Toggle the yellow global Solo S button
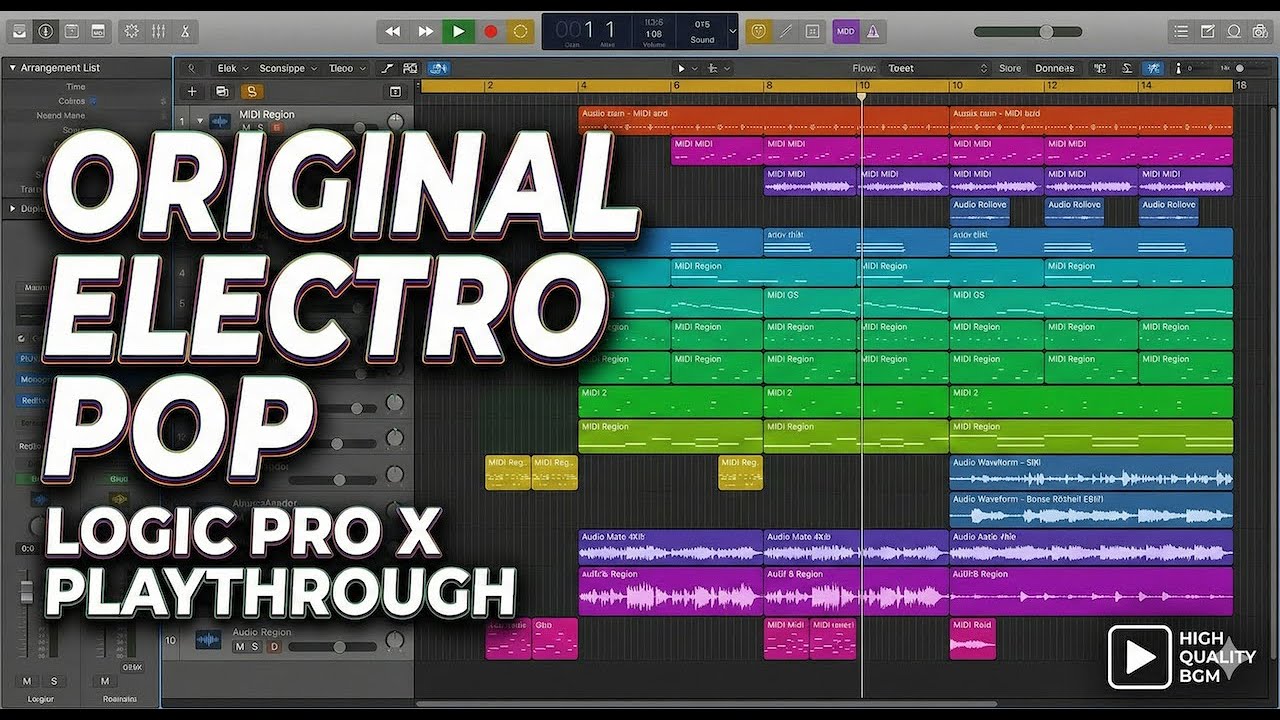 point(251,91)
